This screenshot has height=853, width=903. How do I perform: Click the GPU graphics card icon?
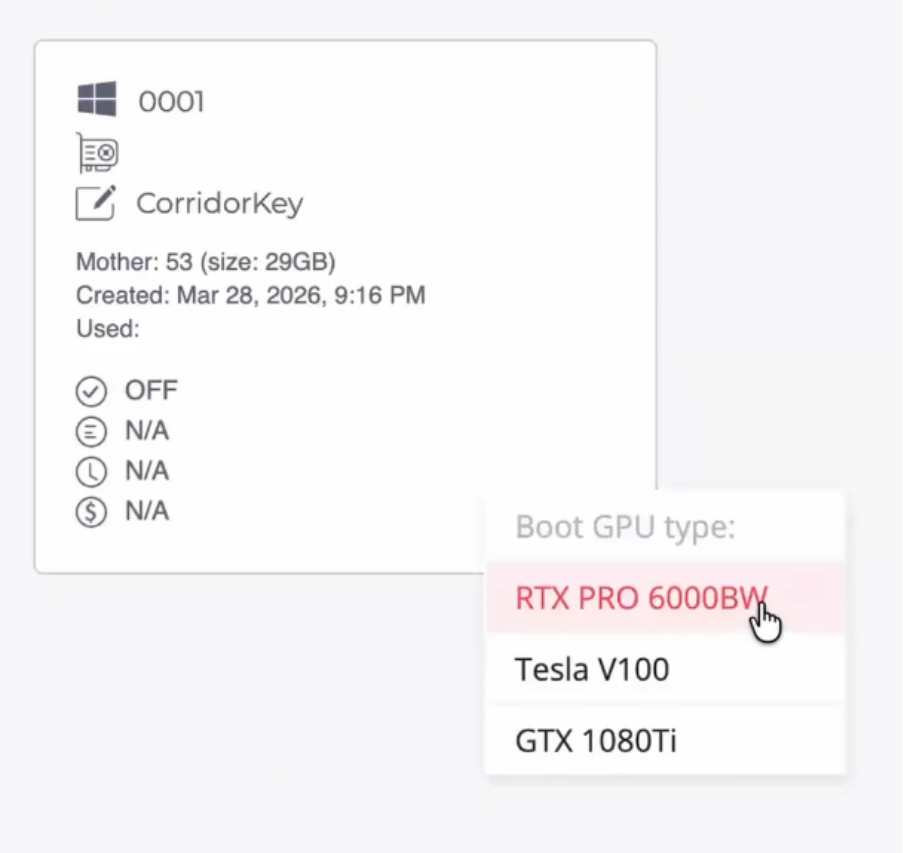pyautogui.click(x=97, y=153)
